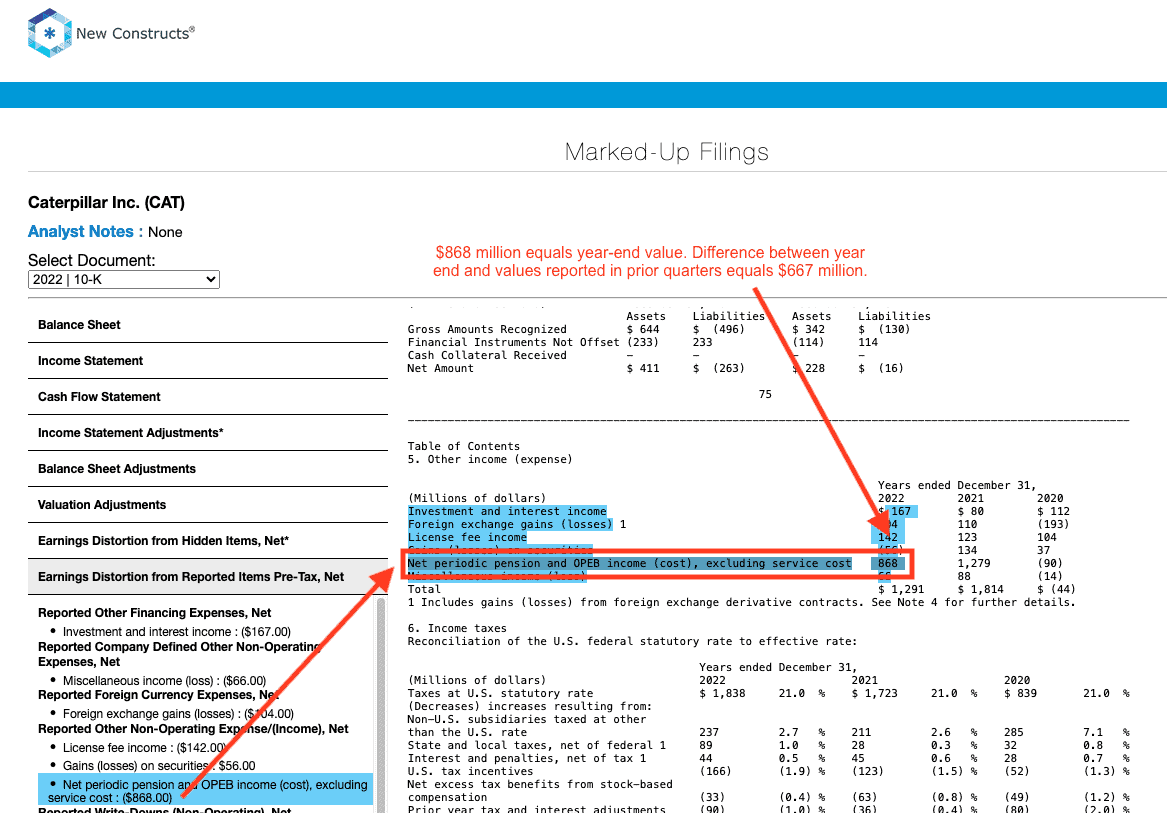
Task: Open Valuation Adjustments section
Action: pyautogui.click(x=208, y=505)
